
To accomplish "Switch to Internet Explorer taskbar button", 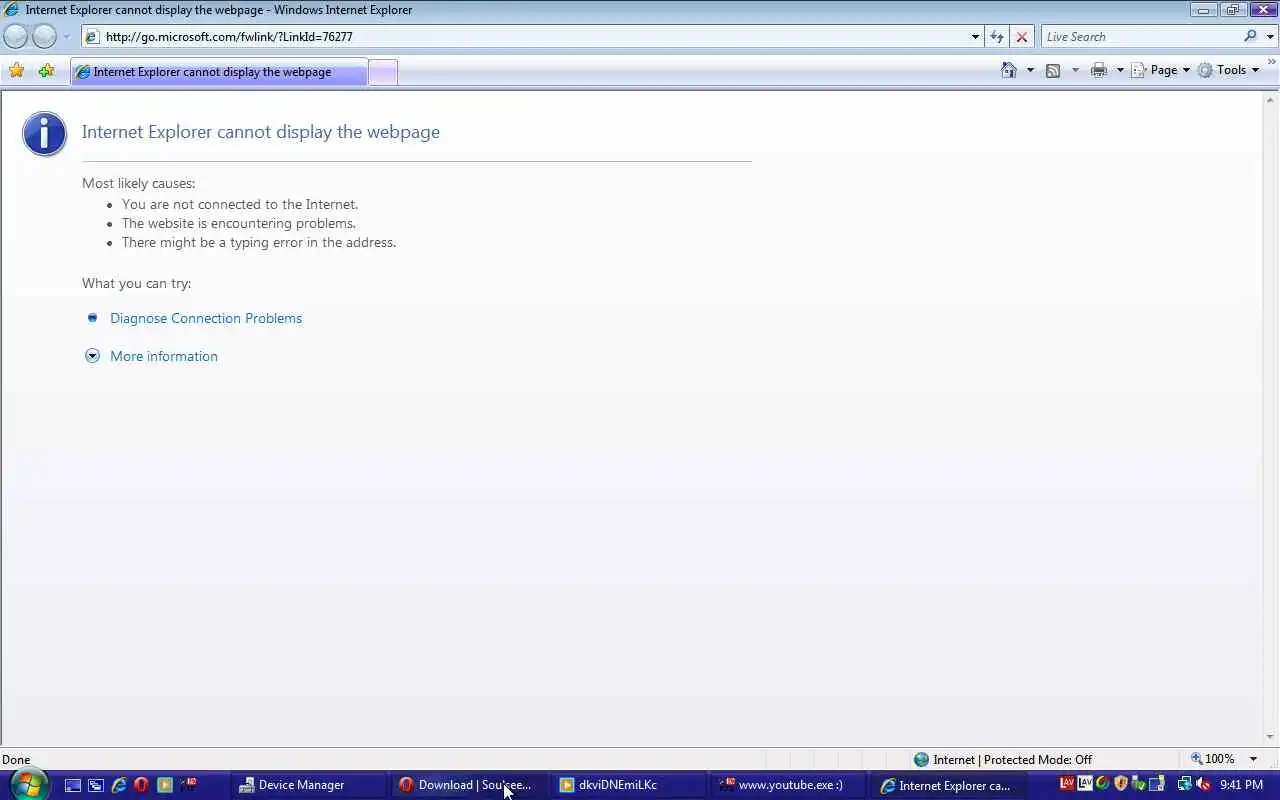I will point(948,785).
